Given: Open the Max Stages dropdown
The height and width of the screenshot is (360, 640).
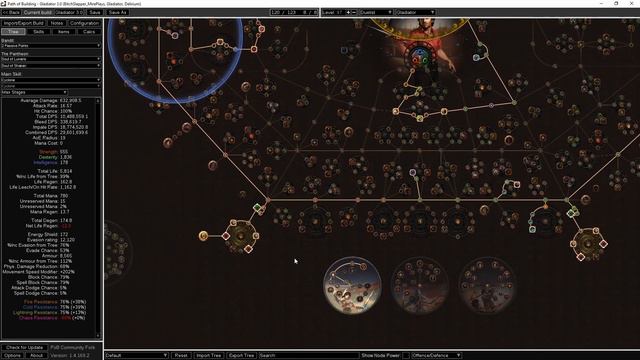Looking at the screenshot, I should click(x=34, y=92).
